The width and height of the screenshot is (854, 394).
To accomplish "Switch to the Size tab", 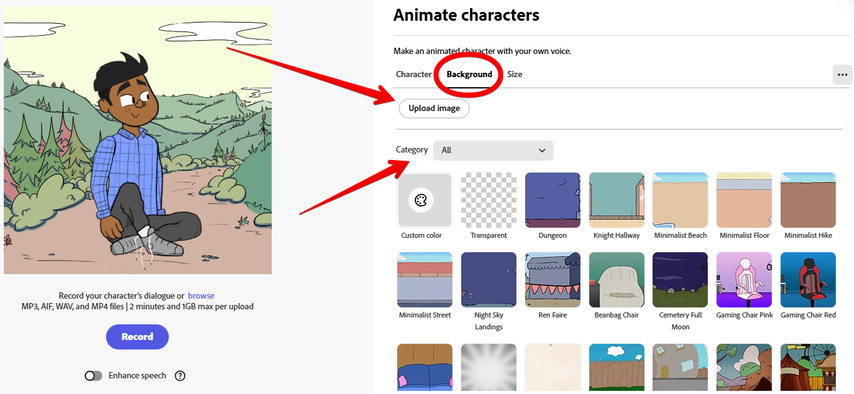I will coord(515,74).
